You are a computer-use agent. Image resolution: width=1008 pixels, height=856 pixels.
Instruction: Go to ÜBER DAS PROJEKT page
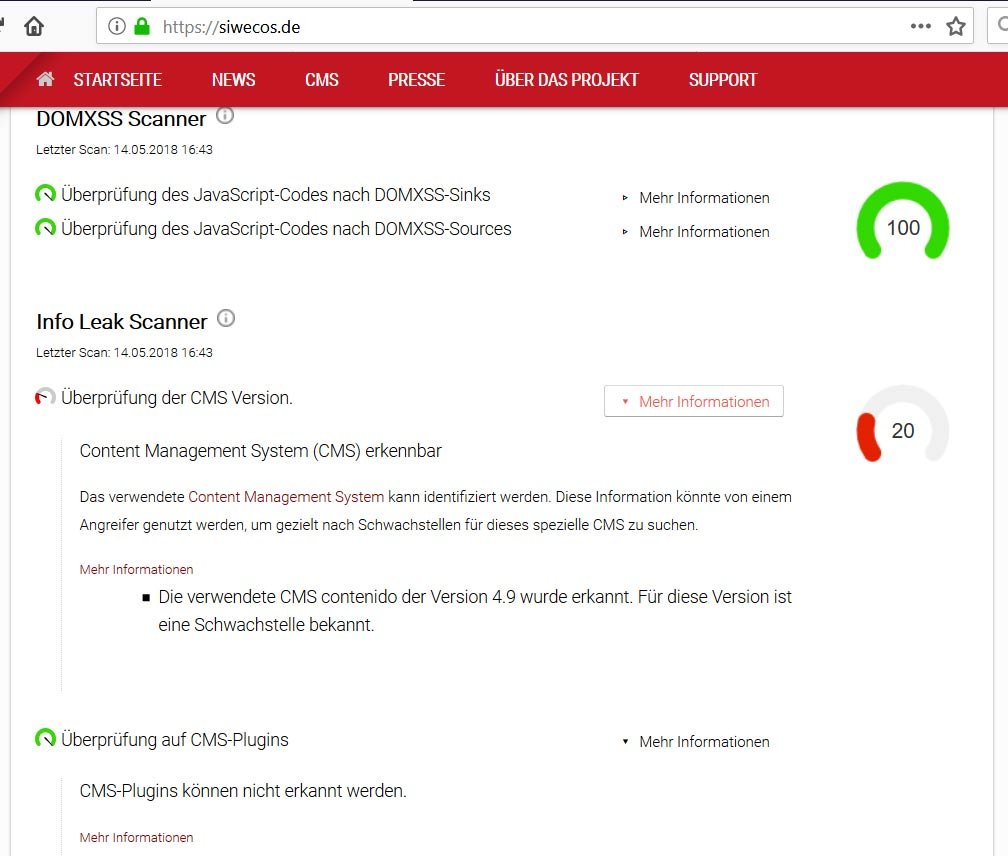point(566,80)
